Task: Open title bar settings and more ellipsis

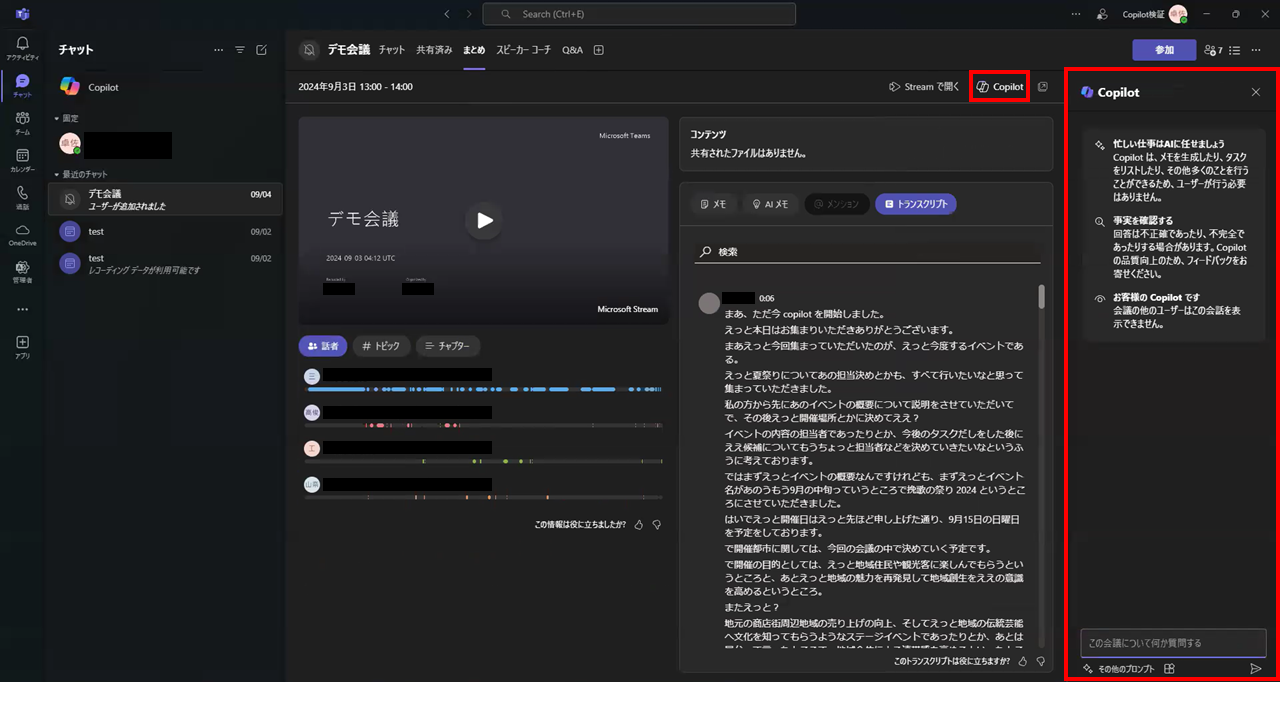Action: (x=1076, y=14)
